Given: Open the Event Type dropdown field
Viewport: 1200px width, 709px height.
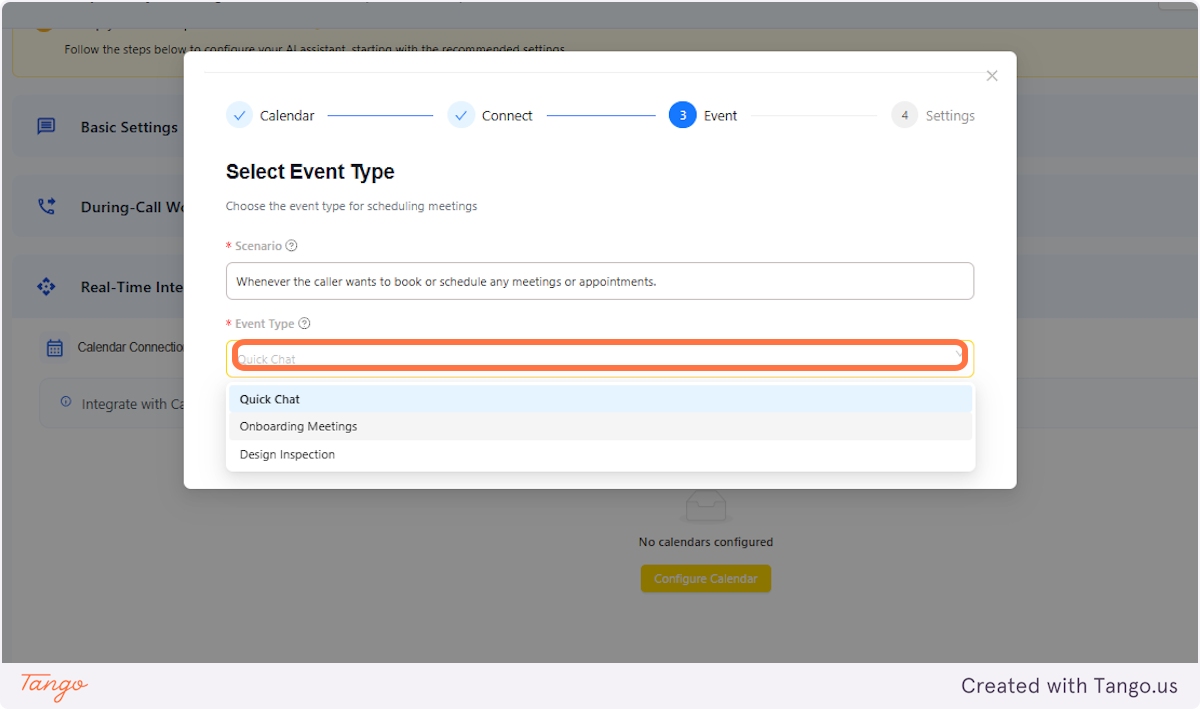Looking at the screenshot, I should tap(600, 357).
